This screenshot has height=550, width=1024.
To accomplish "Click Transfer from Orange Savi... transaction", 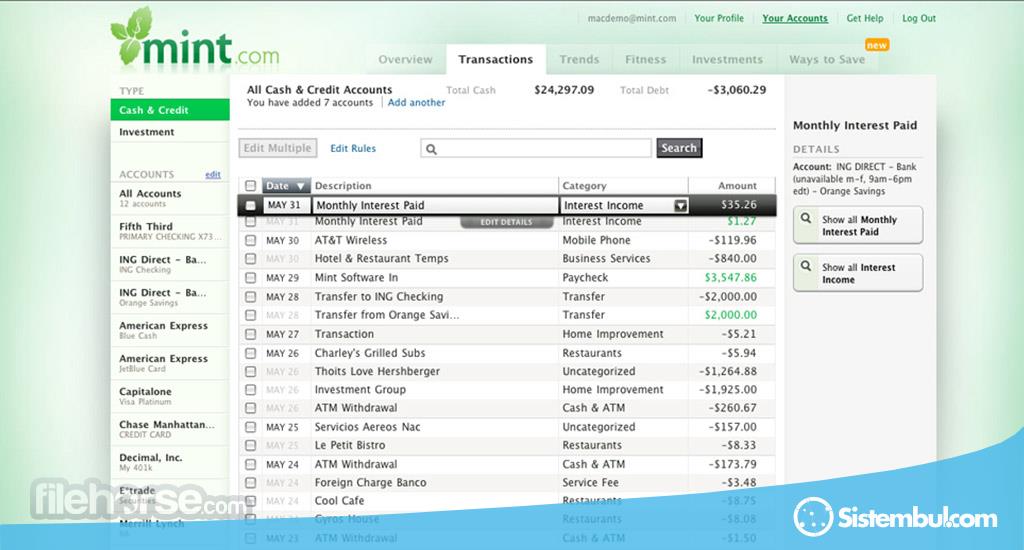I will coord(387,315).
